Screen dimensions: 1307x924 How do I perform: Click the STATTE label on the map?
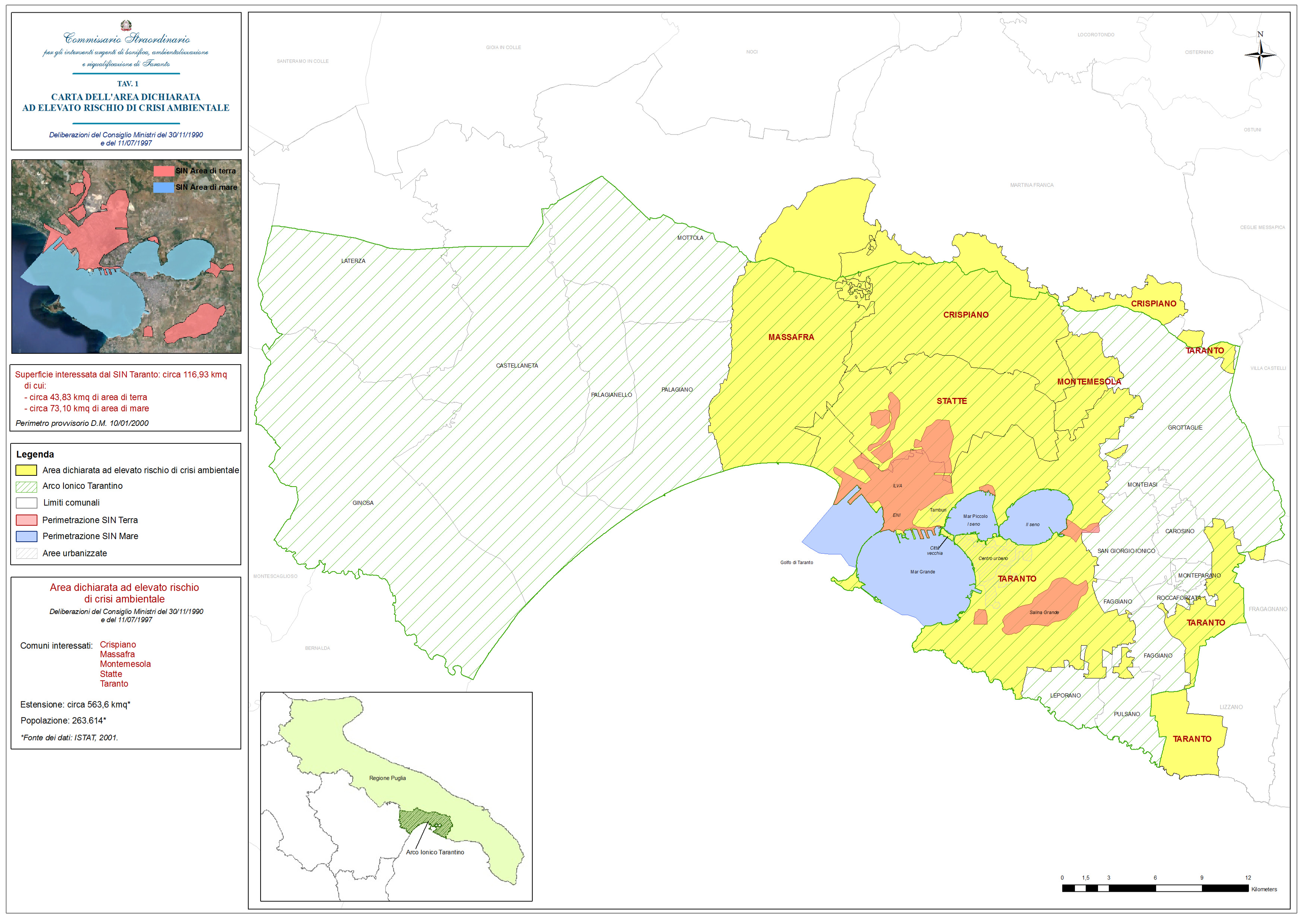952,401
